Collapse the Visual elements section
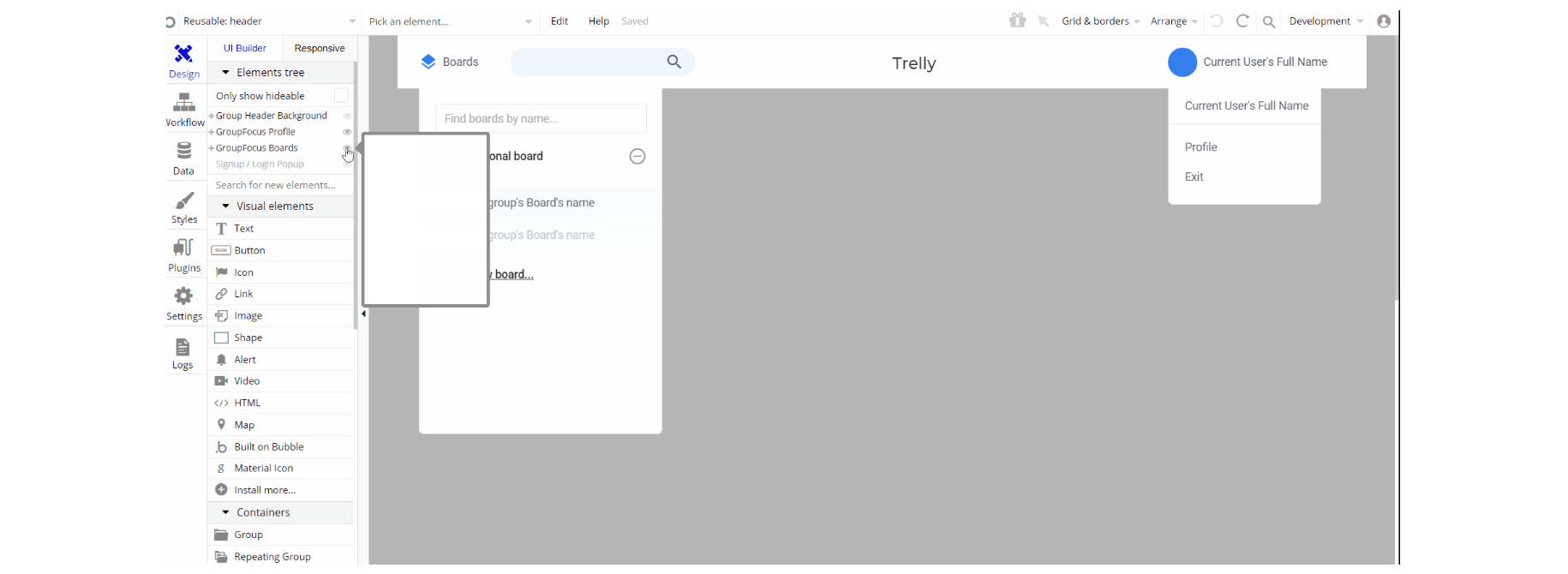Screen dimensions: 1568x574 point(226,206)
